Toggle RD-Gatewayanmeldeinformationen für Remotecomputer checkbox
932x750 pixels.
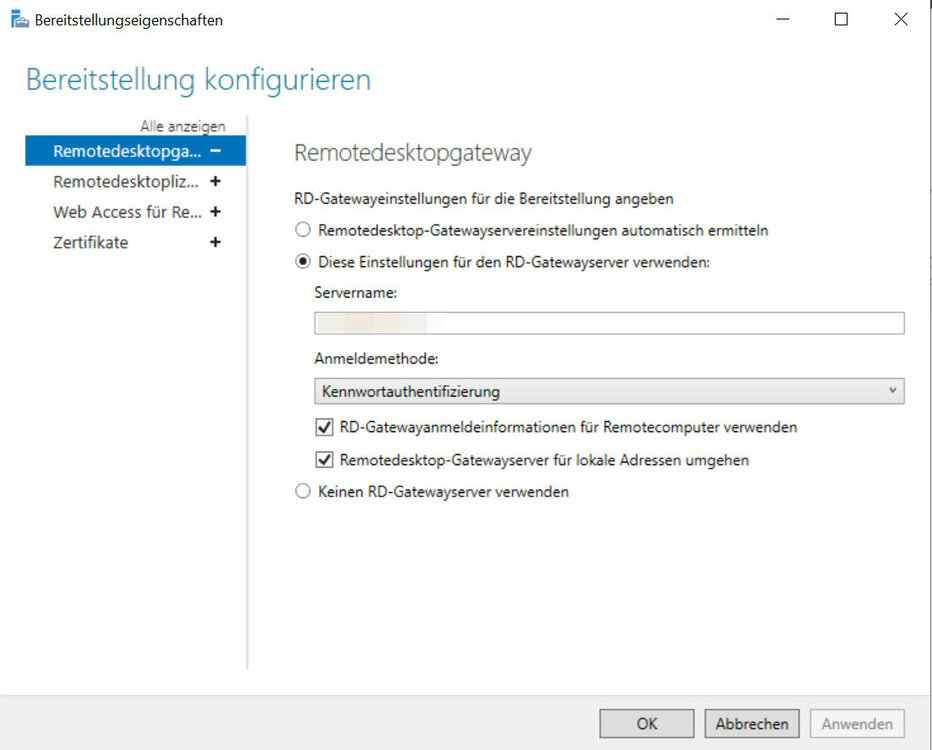324,427
